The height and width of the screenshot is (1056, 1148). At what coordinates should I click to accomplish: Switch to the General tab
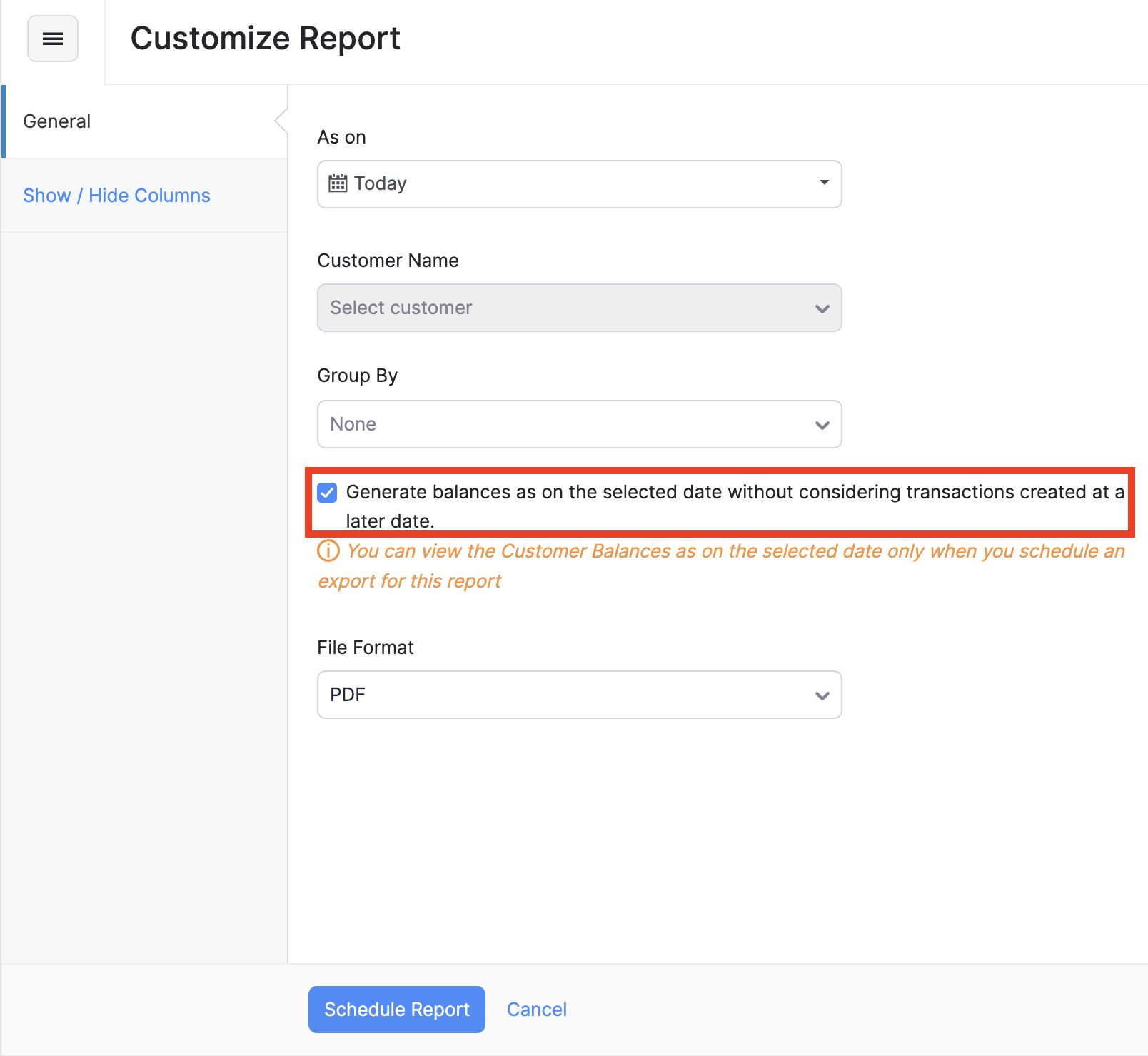click(56, 121)
